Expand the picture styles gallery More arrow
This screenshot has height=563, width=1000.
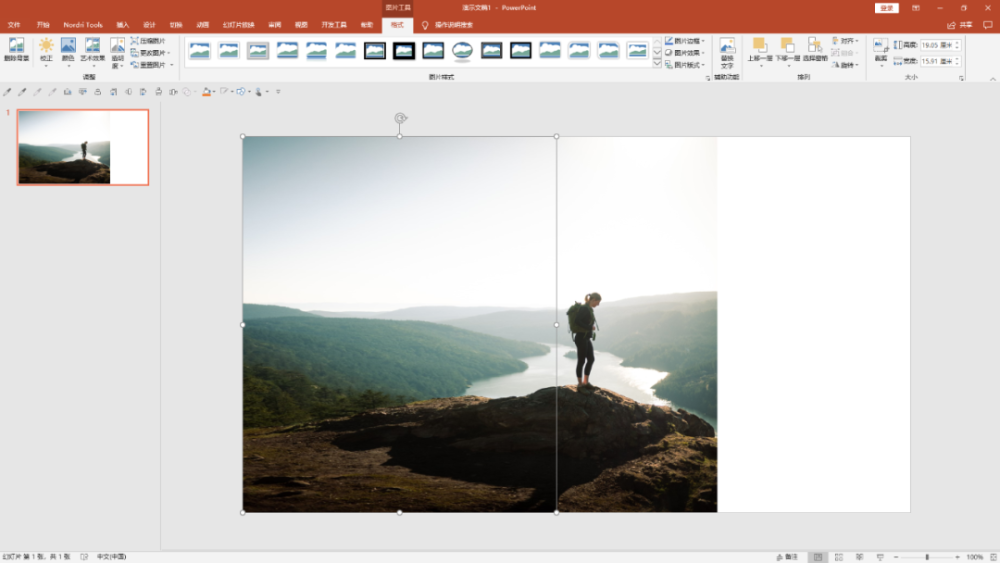(657, 64)
